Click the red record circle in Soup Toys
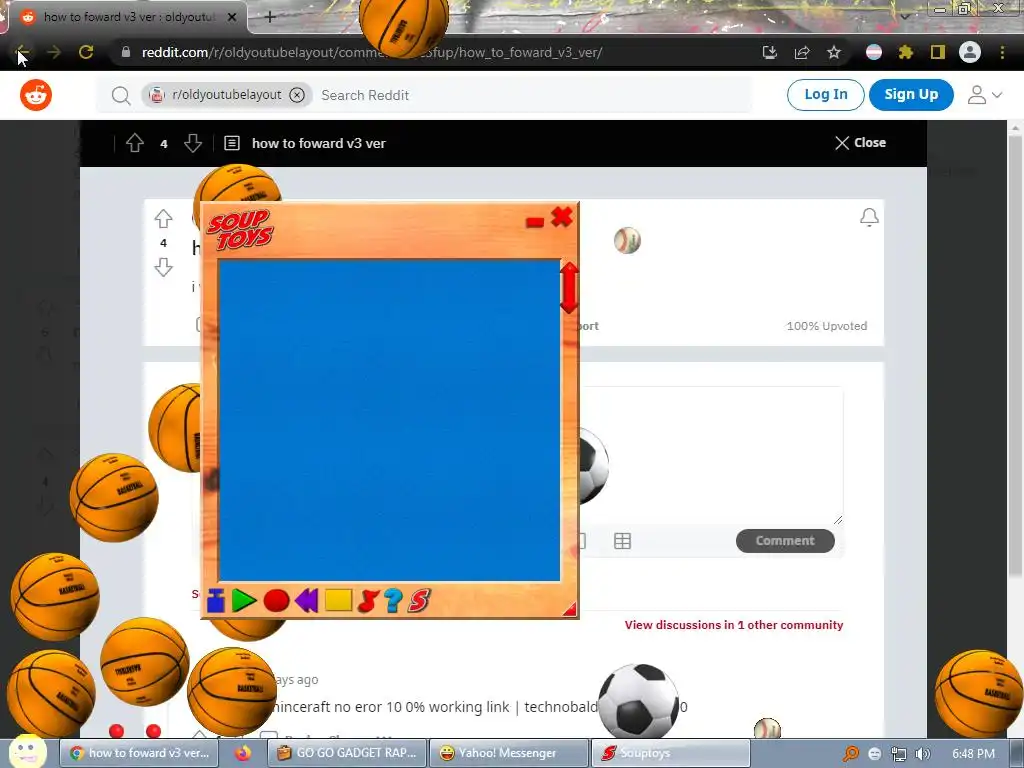1024x768 pixels. (276, 601)
